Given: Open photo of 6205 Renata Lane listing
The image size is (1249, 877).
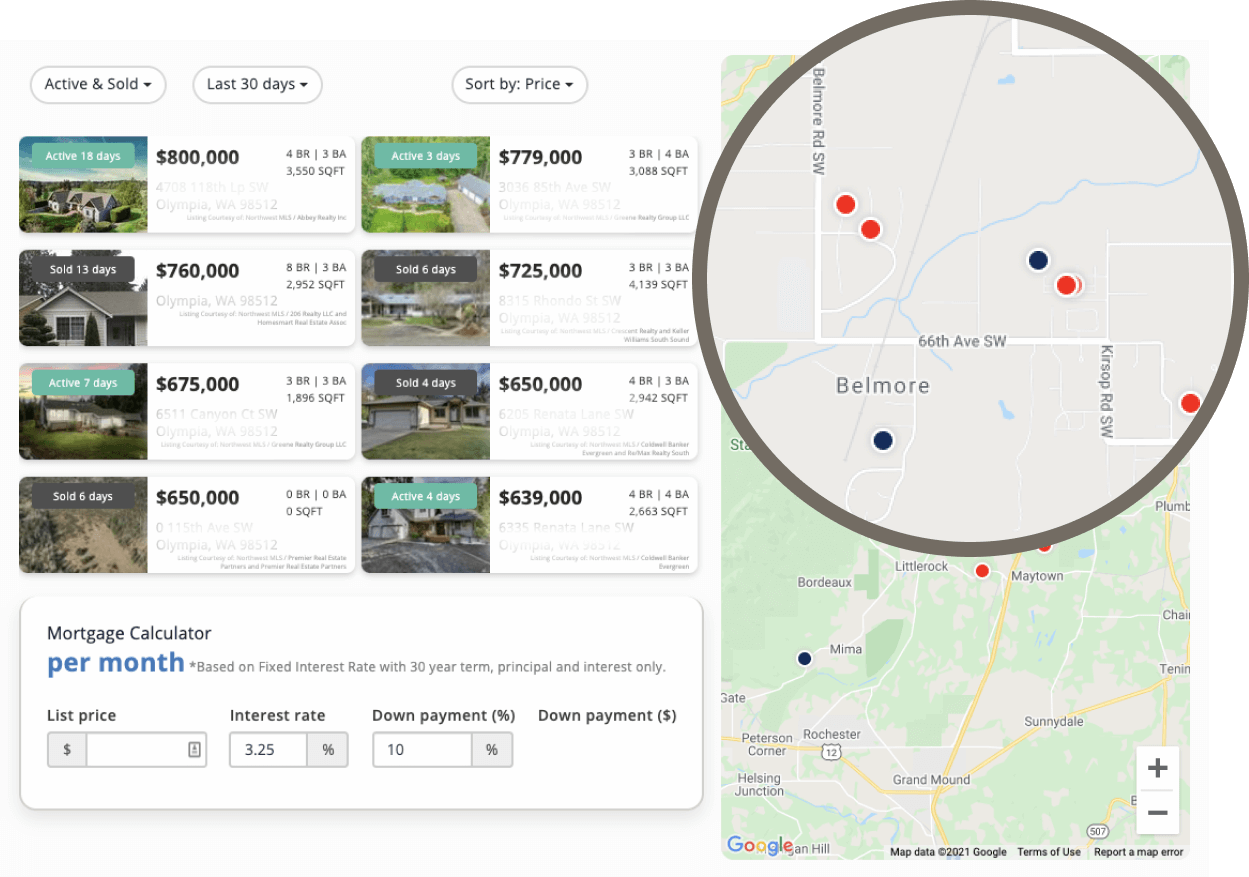Looking at the screenshot, I should coord(426,411).
